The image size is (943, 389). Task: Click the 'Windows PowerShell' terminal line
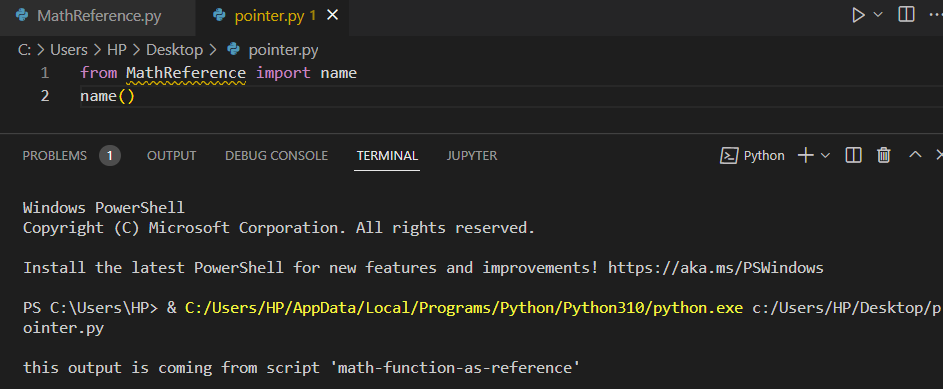click(x=103, y=208)
